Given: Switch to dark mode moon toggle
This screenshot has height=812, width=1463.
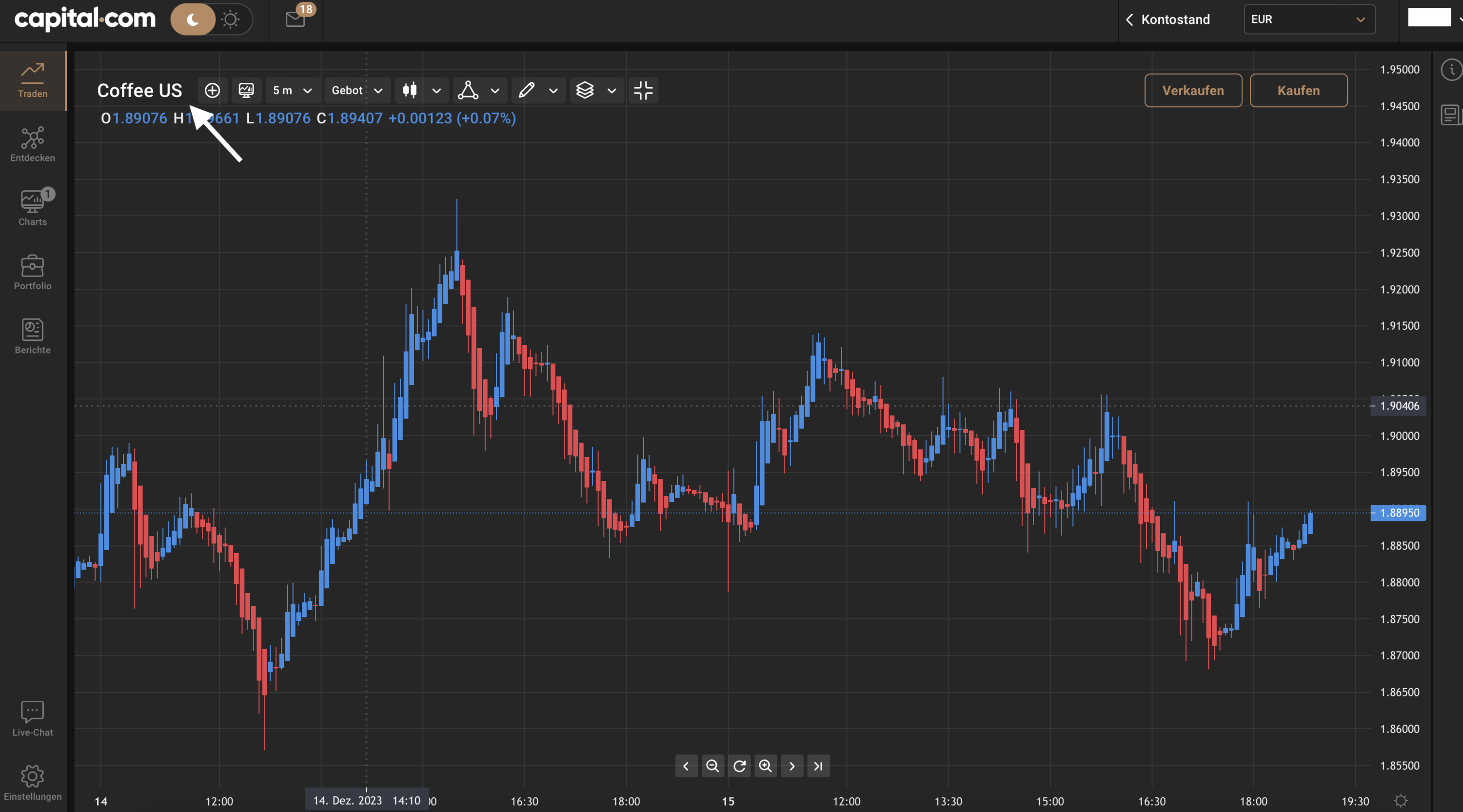Looking at the screenshot, I should tap(193, 20).
